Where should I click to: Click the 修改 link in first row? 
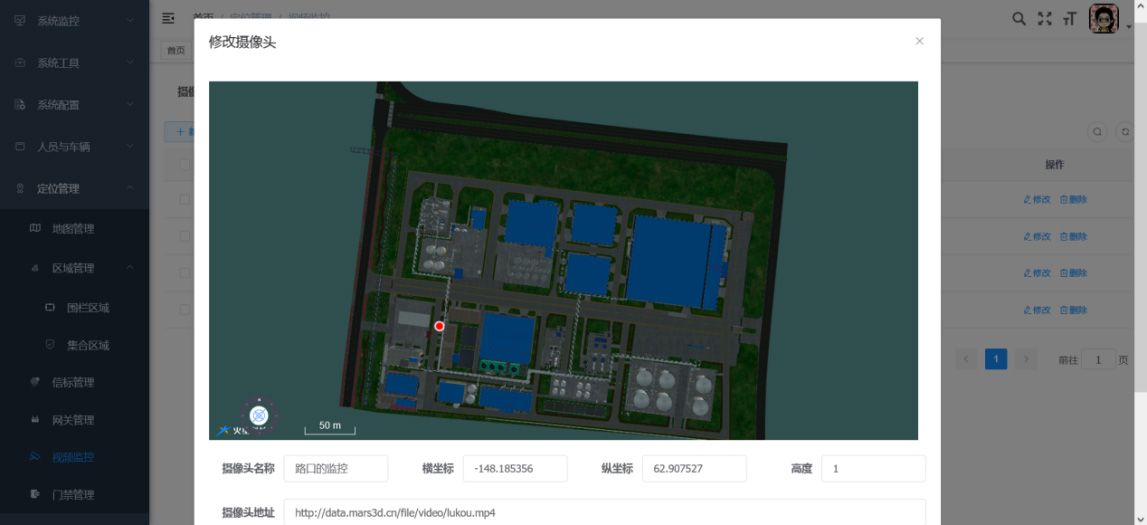(x=1037, y=199)
